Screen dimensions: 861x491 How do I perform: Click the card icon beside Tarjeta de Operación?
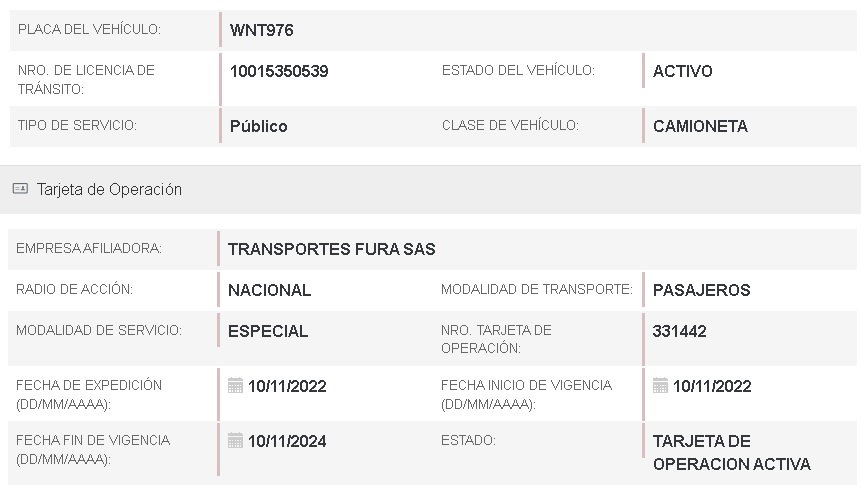tap(20, 189)
